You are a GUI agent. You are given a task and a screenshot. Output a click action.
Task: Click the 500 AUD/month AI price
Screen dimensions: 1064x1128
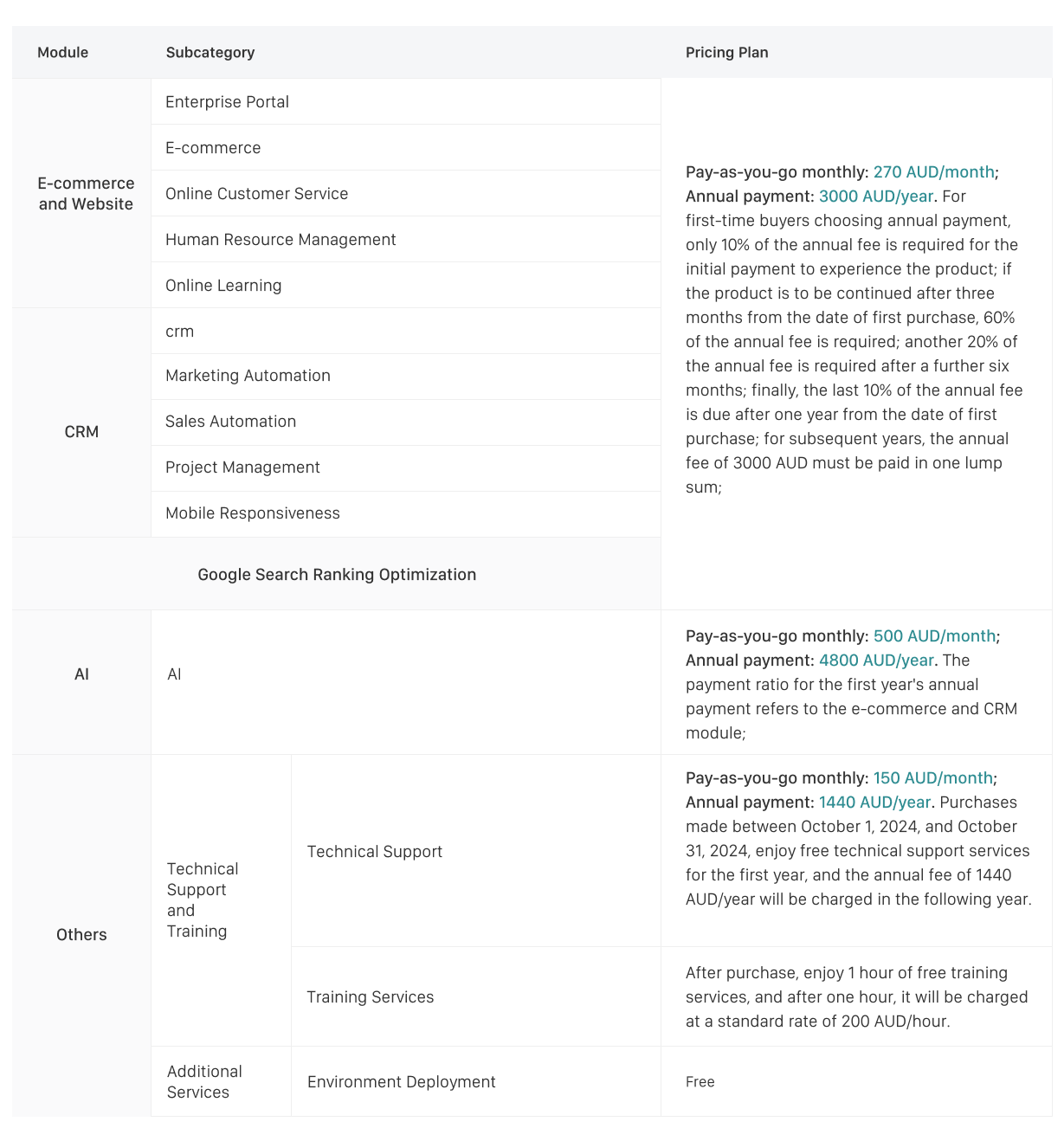click(x=933, y=636)
